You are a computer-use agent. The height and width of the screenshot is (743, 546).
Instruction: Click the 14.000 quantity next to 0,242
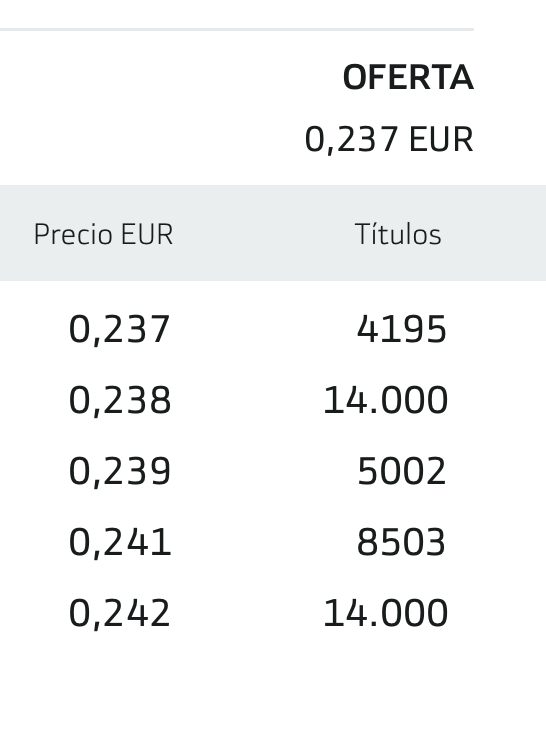click(385, 613)
